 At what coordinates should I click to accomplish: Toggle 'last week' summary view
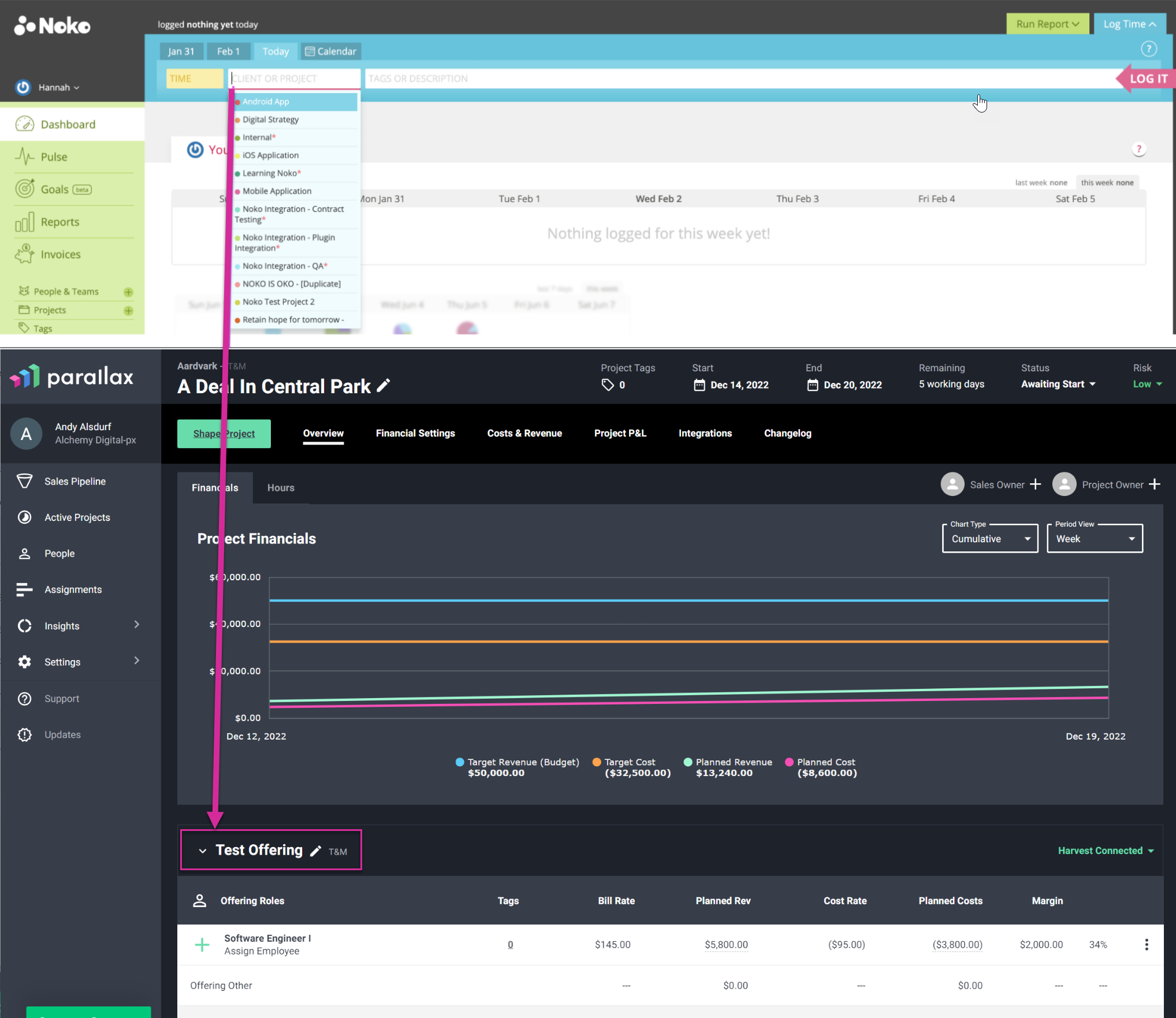(1041, 182)
